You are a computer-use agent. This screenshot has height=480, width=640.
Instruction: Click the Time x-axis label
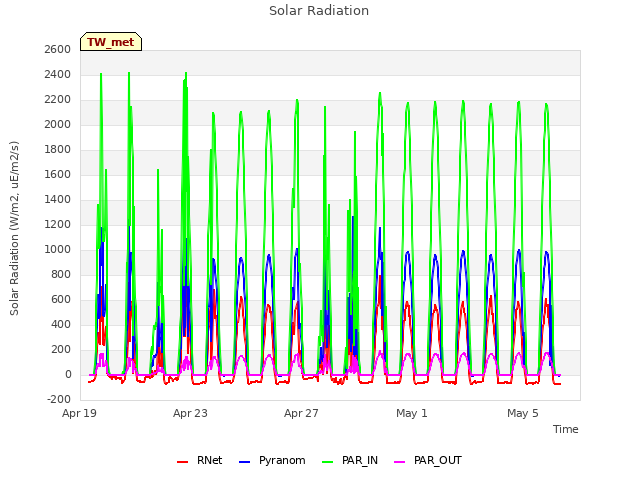click(566, 429)
